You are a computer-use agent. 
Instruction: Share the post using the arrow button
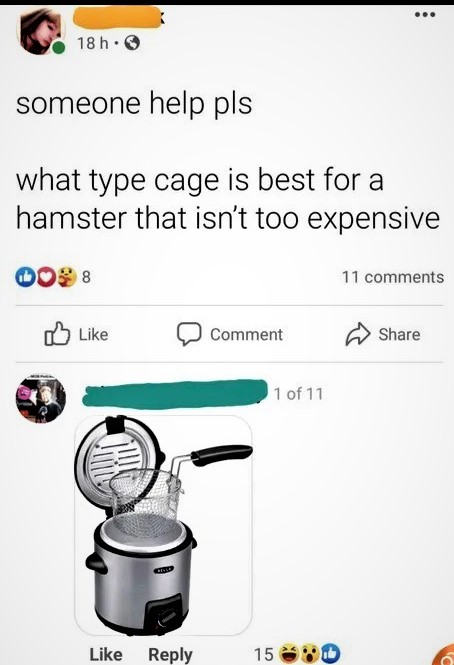[383, 334]
